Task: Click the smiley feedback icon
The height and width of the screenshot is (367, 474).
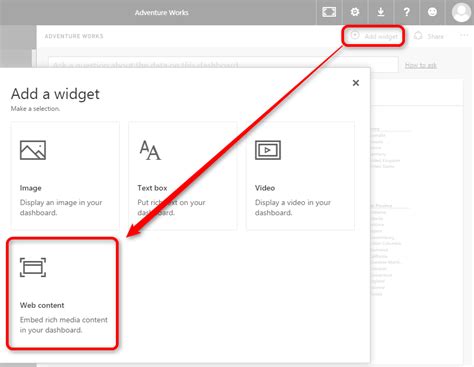Action: pyautogui.click(x=432, y=12)
